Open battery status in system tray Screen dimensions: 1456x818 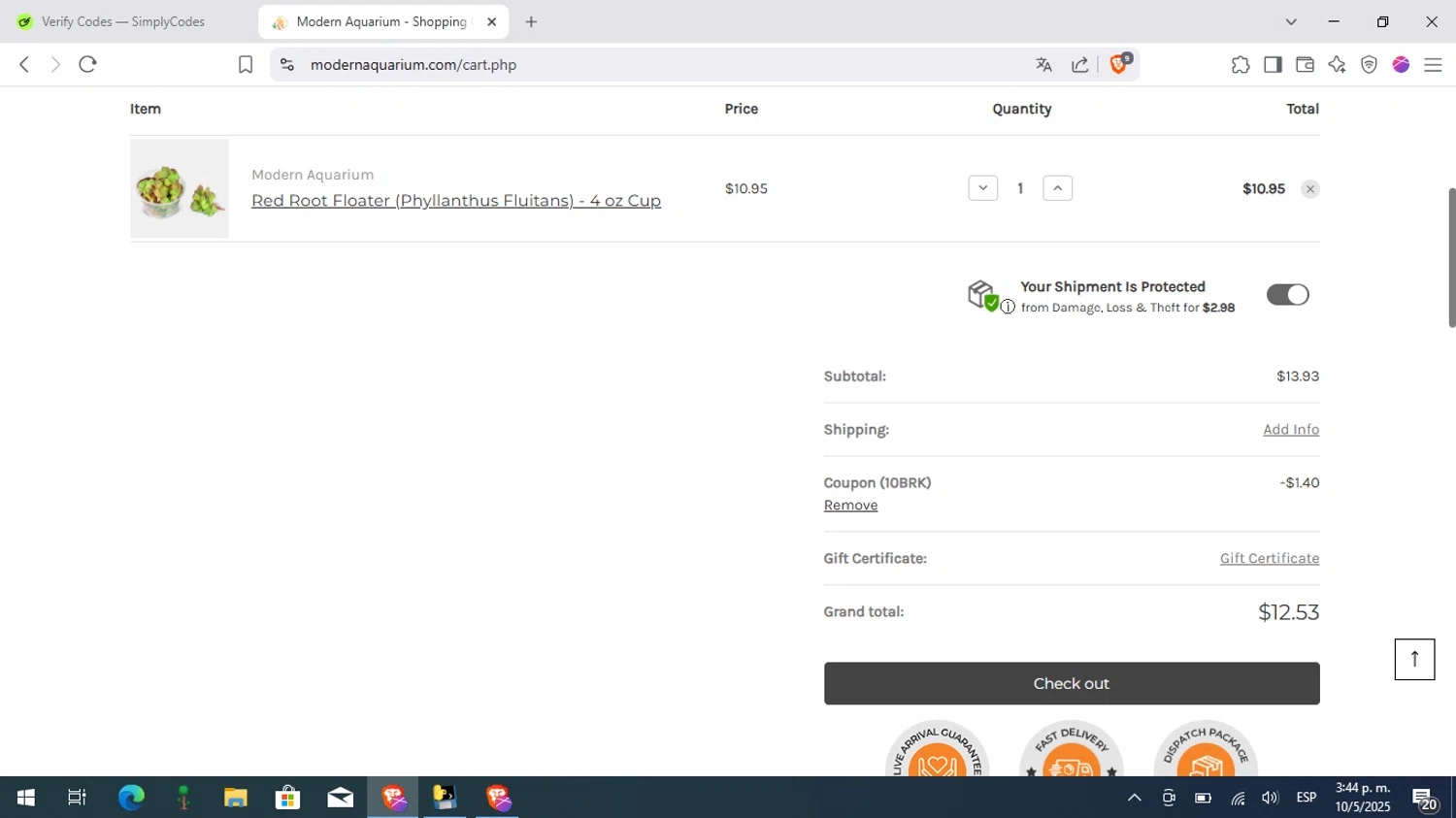click(x=1203, y=798)
